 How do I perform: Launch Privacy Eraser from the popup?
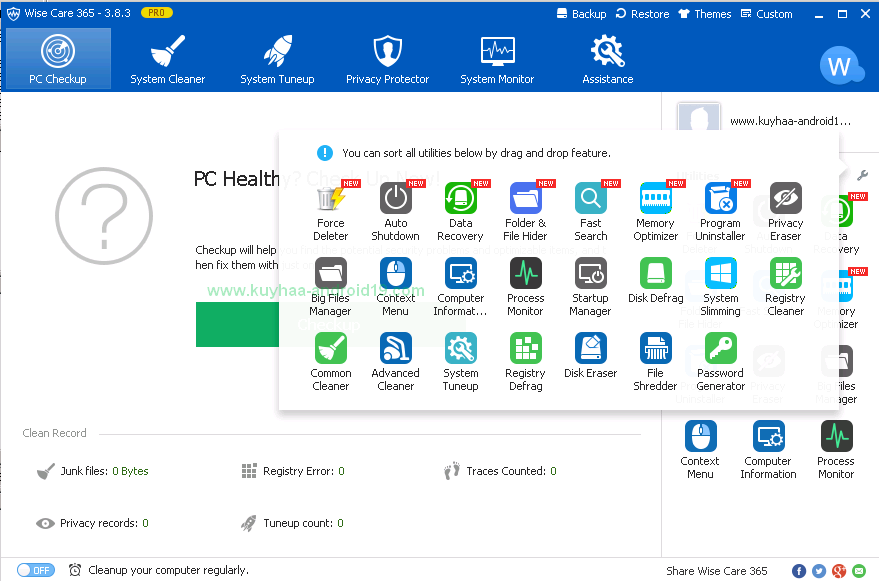point(785,212)
